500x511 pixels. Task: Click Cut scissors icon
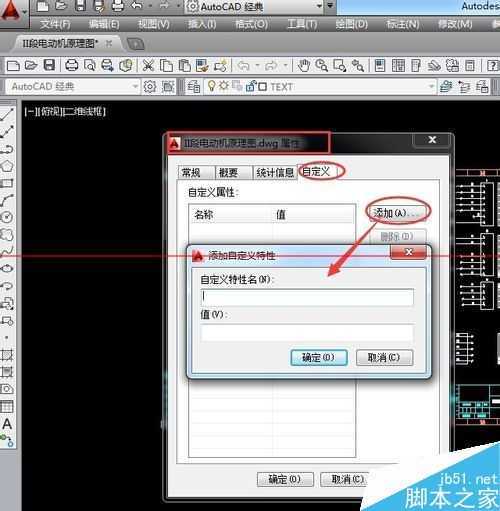[148, 65]
